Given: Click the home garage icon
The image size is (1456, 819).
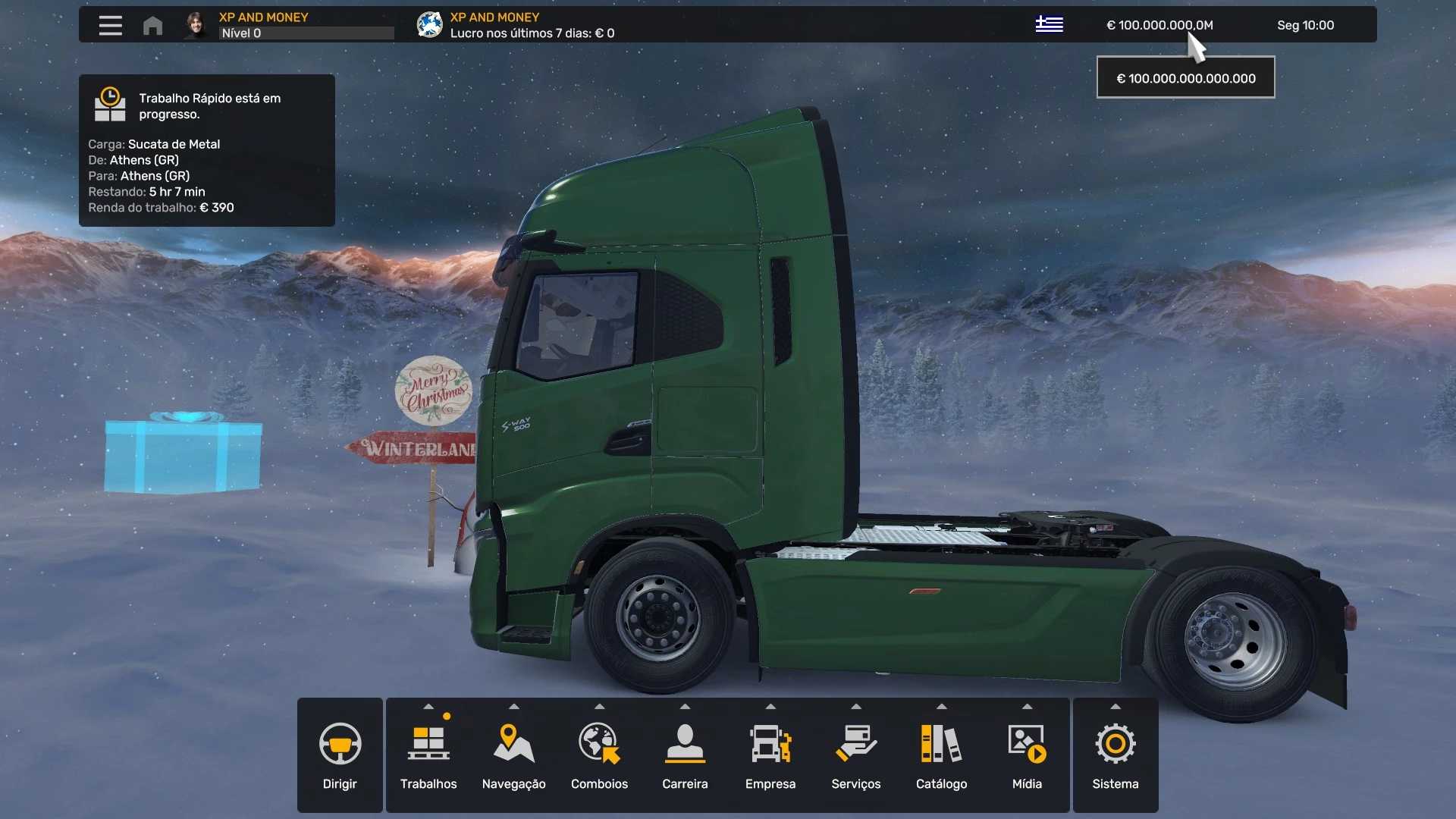Looking at the screenshot, I should tap(152, 26).
